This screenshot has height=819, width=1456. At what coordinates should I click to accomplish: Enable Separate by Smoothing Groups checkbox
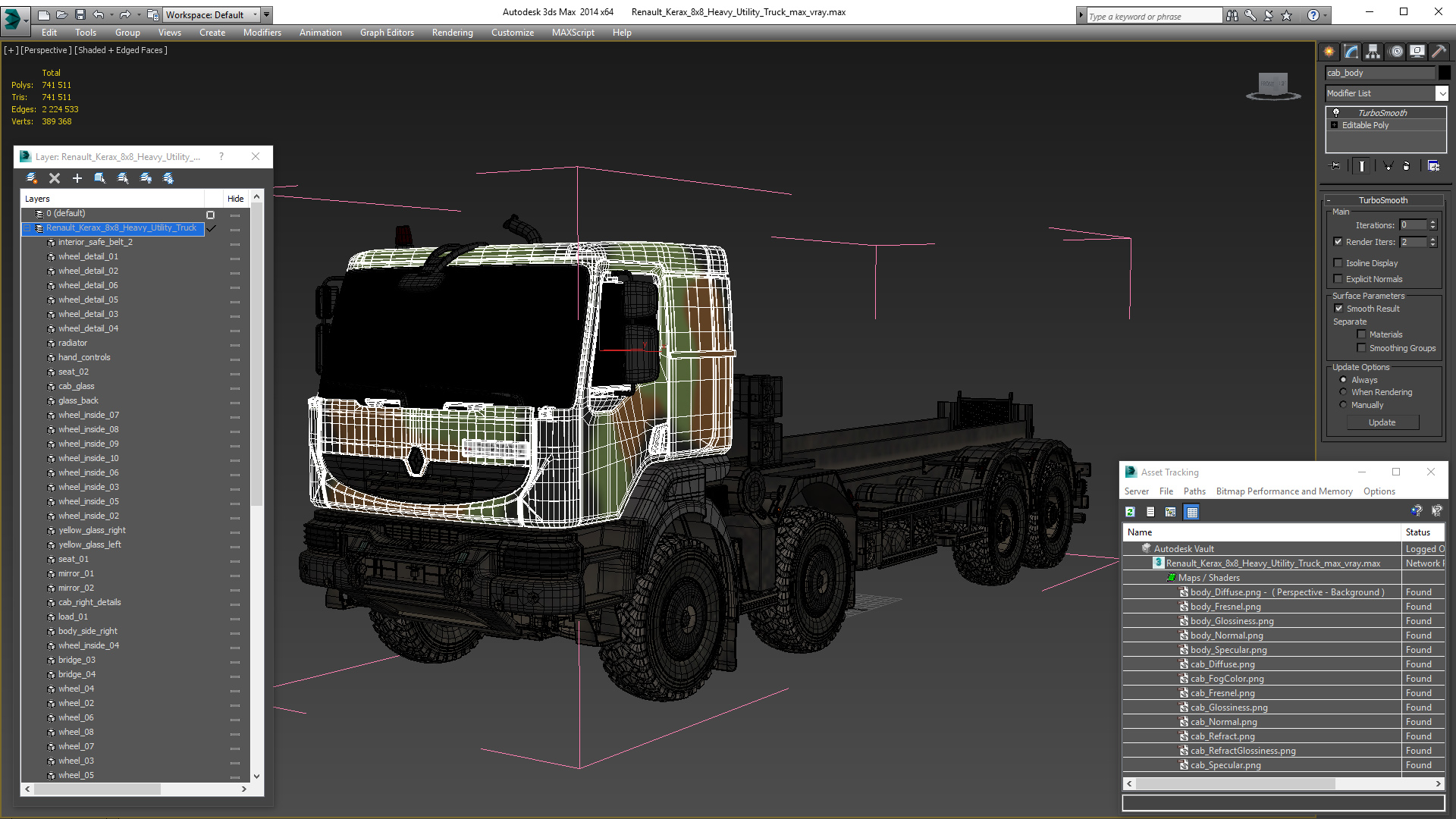tap(1362, 348)
